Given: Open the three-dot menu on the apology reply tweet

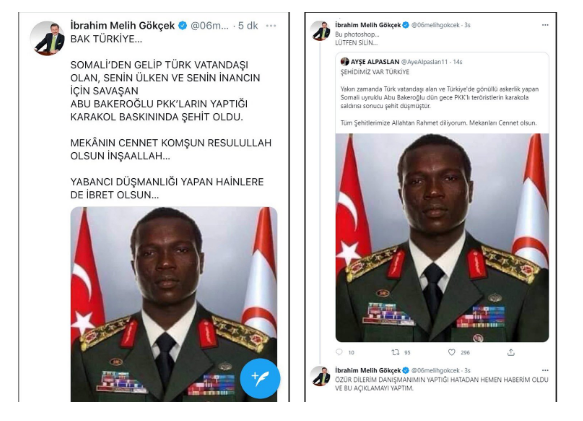Looking at the screenshot, I should click(545, 370).
